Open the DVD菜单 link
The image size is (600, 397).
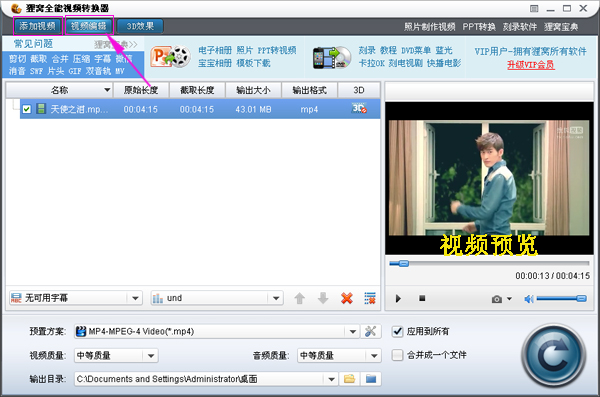tap(416, 50)
